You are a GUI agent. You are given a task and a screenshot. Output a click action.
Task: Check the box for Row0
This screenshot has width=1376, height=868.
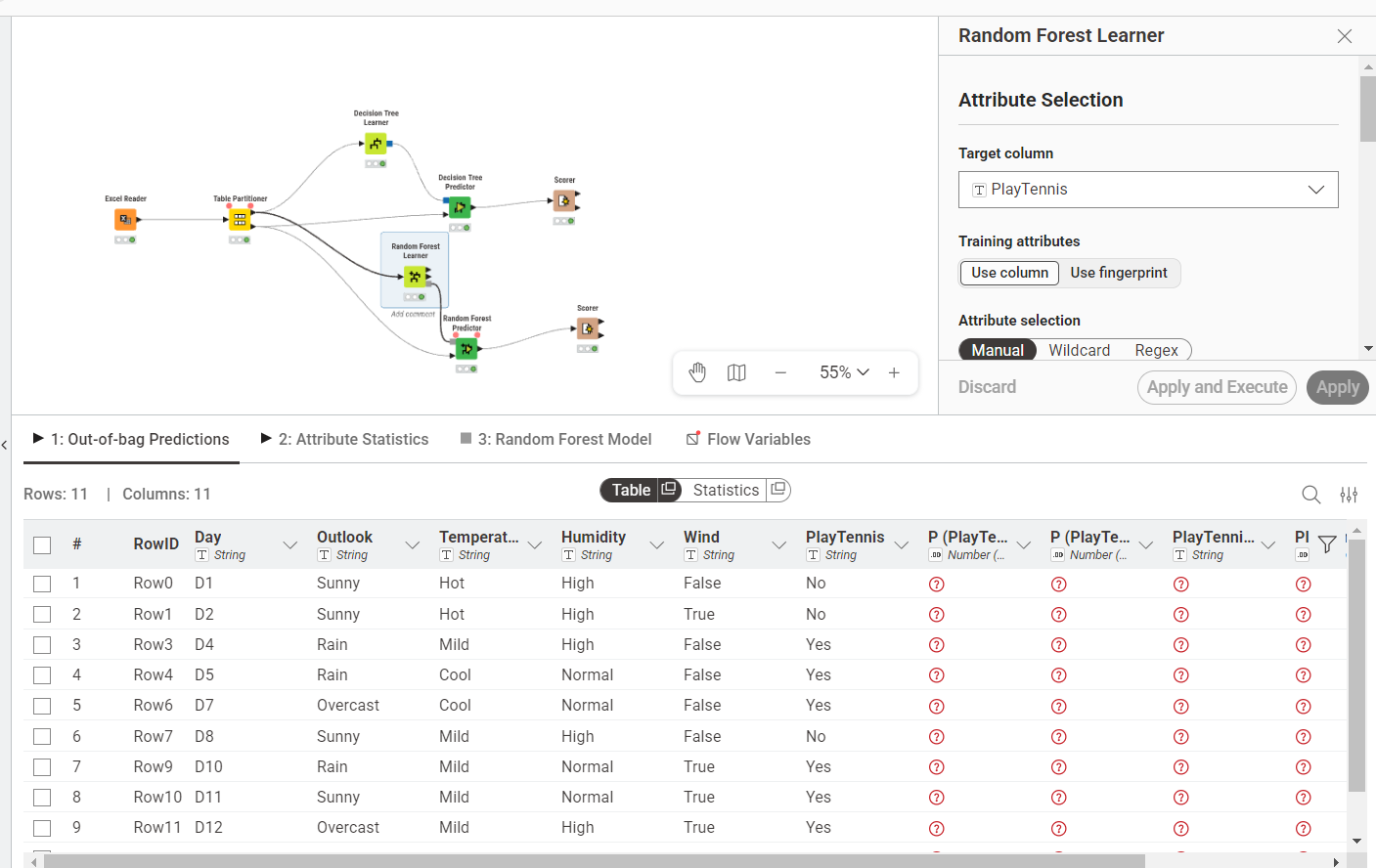tap(42, 584)
